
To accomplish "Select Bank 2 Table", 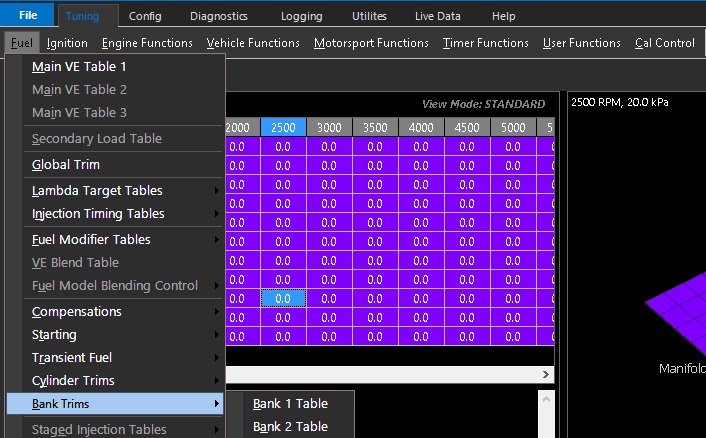I will point(290,427).
